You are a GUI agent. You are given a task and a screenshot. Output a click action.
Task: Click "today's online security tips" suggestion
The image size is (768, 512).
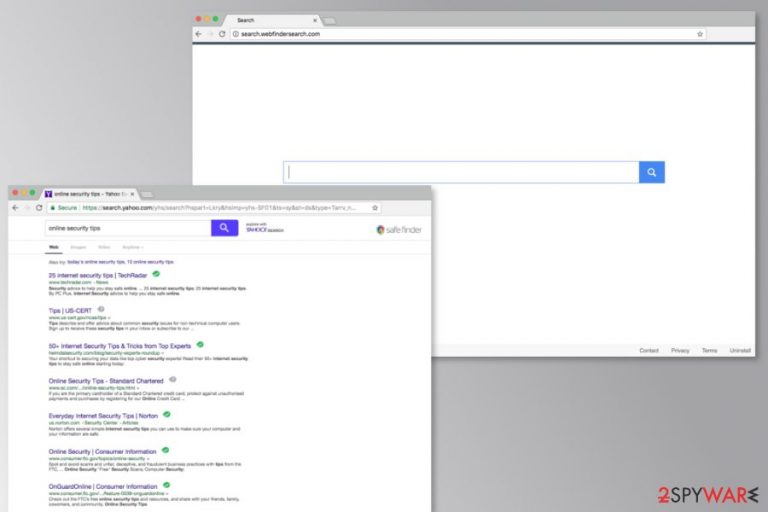coord(96,262)
